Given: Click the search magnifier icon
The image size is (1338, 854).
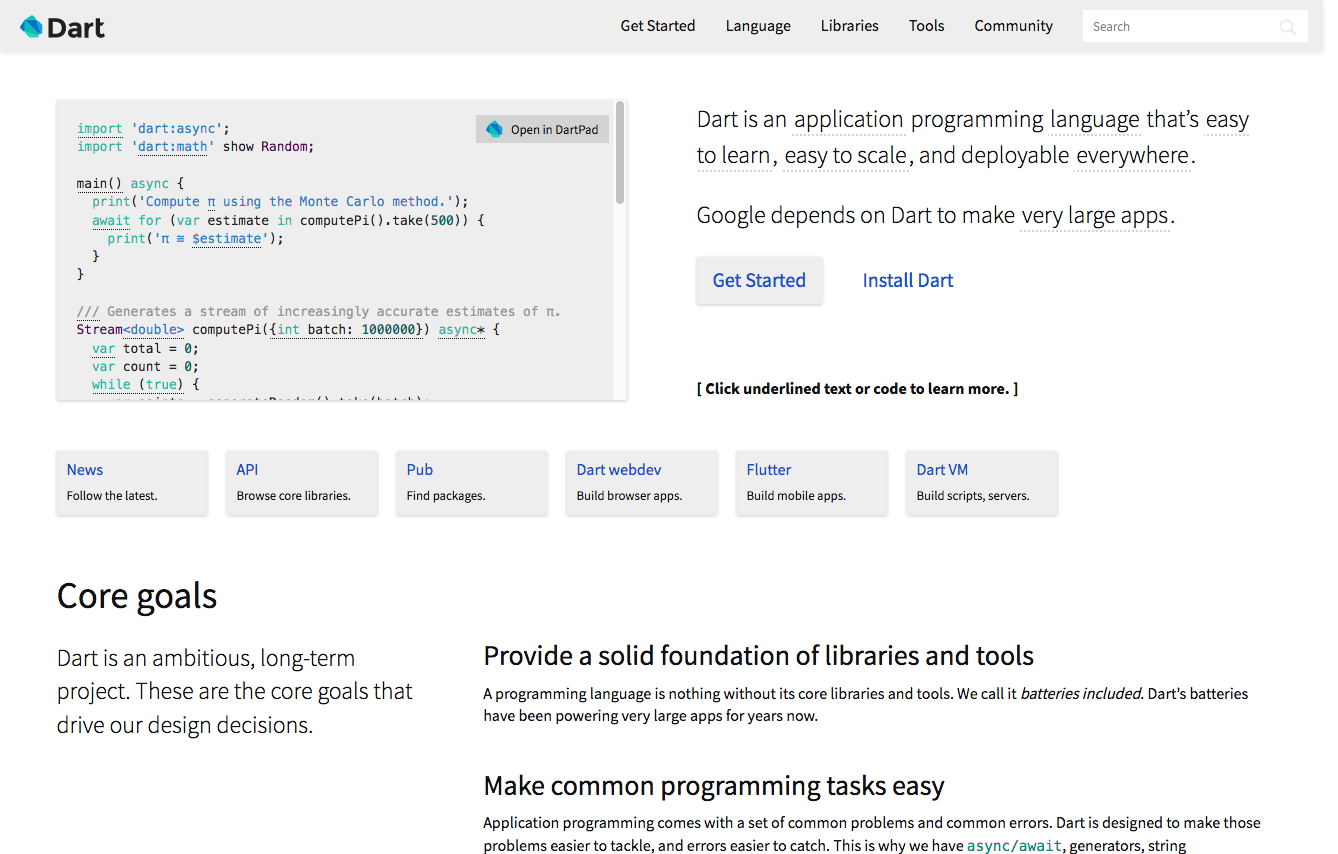Looking at the screenshot, I should 1288,27.
